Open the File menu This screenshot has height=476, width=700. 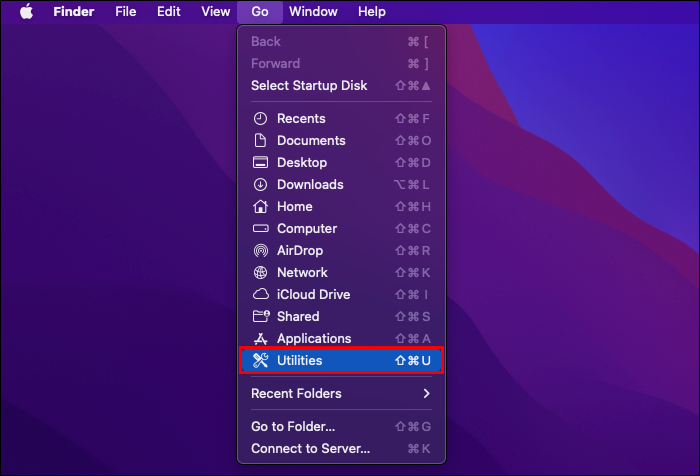click(x=125, y=12)
